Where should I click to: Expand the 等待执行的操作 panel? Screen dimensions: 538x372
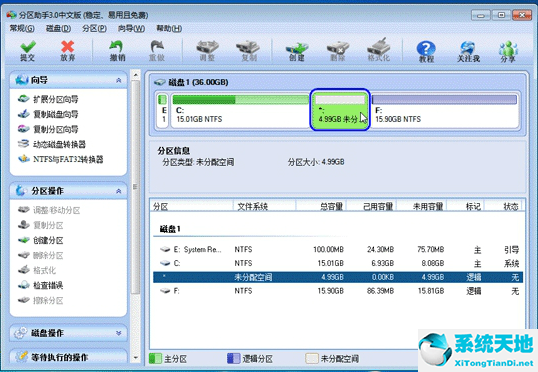(68, 357)
